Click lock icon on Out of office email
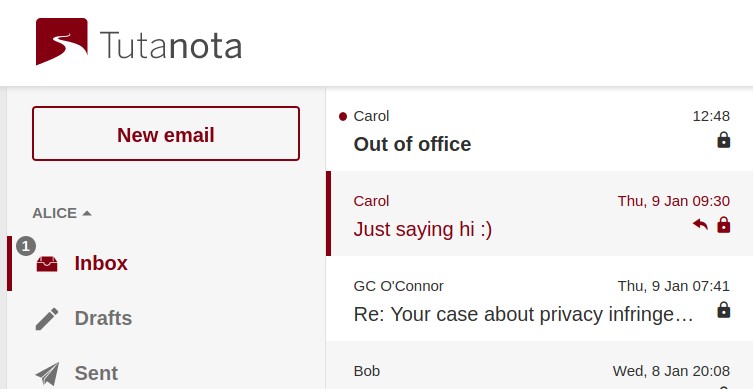Screen dimensions: 753x389 tap(724, 140)
